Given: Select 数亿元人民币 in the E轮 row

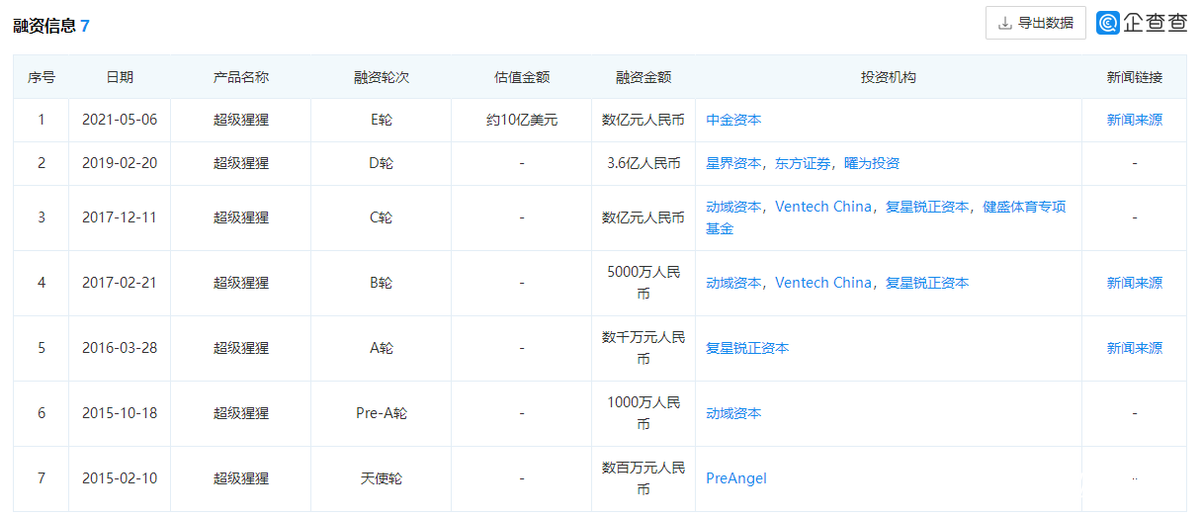Looking at the screenshot, I should tap(644, 120).
